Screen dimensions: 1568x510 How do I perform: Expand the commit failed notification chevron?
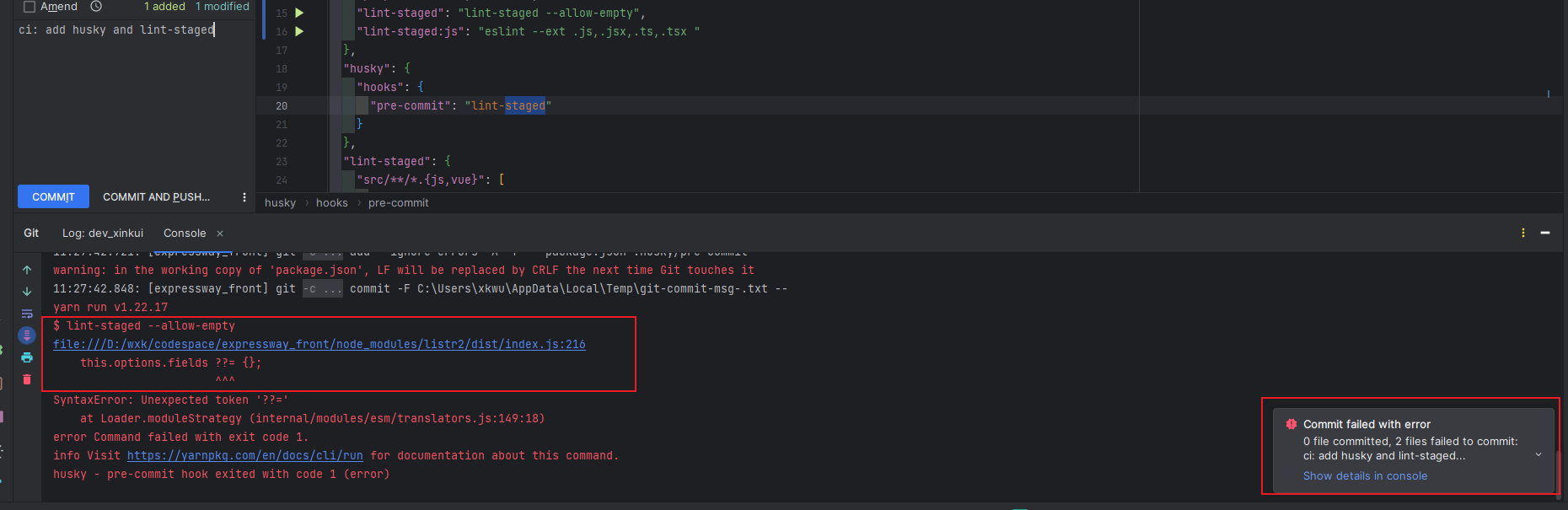click(1538, 455)
